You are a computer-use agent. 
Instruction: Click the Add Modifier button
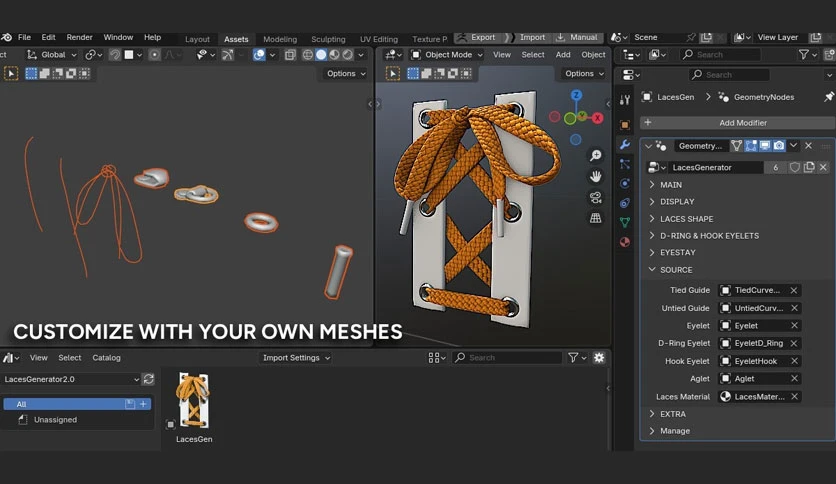click(738, 123)
